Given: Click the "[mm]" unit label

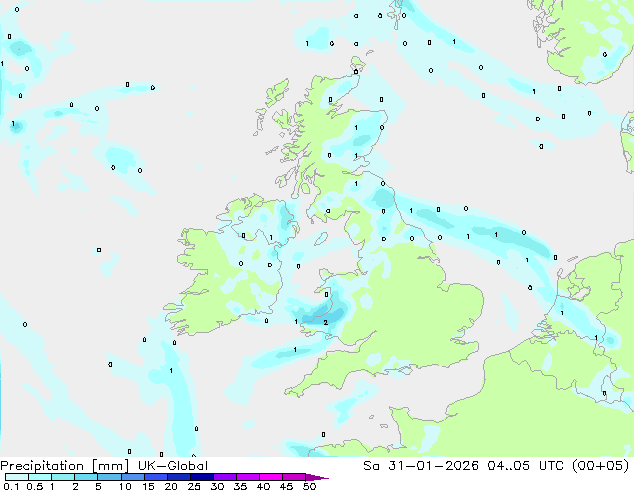Looking at the screenshot, I should coord(110,466).
